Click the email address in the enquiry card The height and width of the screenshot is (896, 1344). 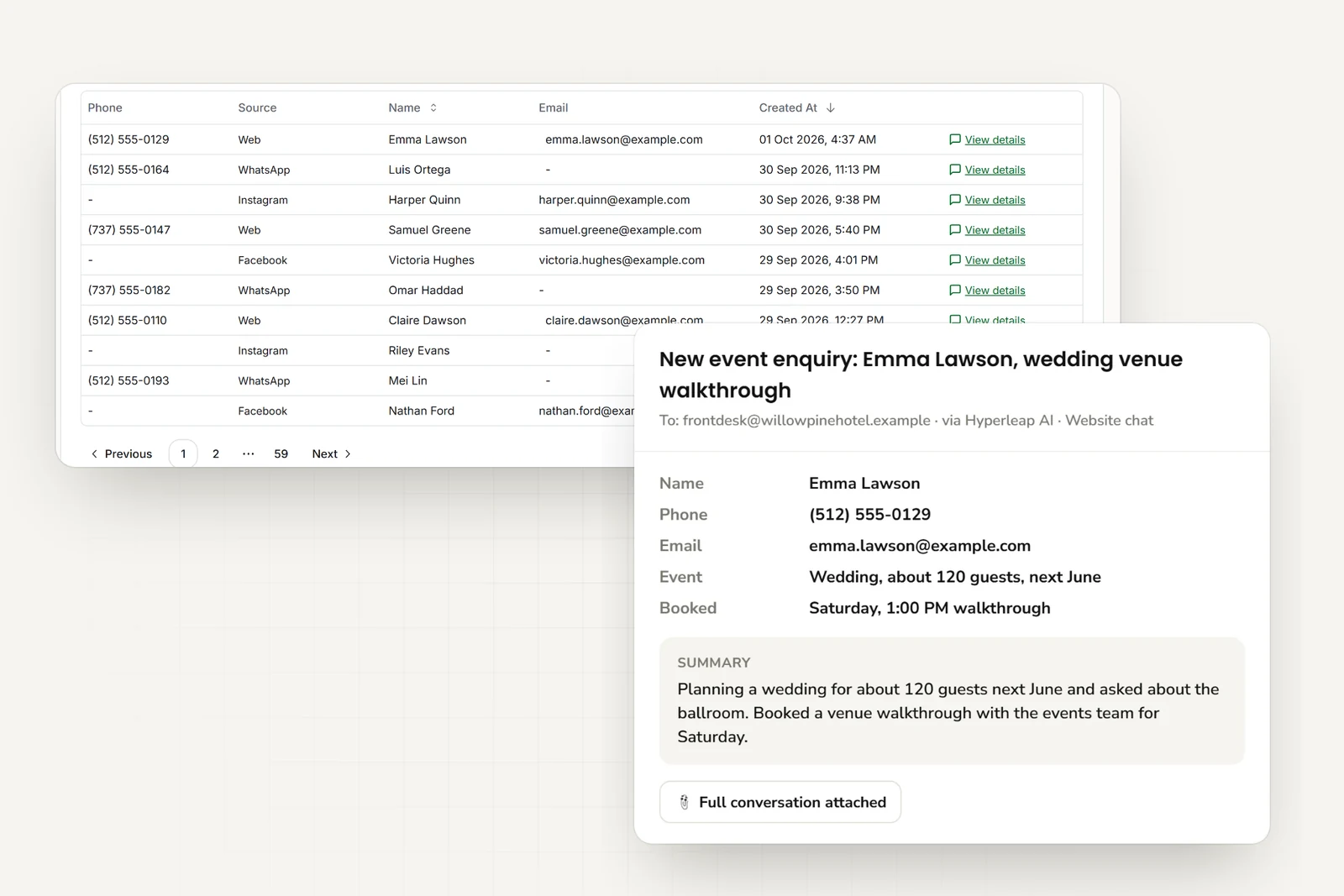[x=920, y=546]
